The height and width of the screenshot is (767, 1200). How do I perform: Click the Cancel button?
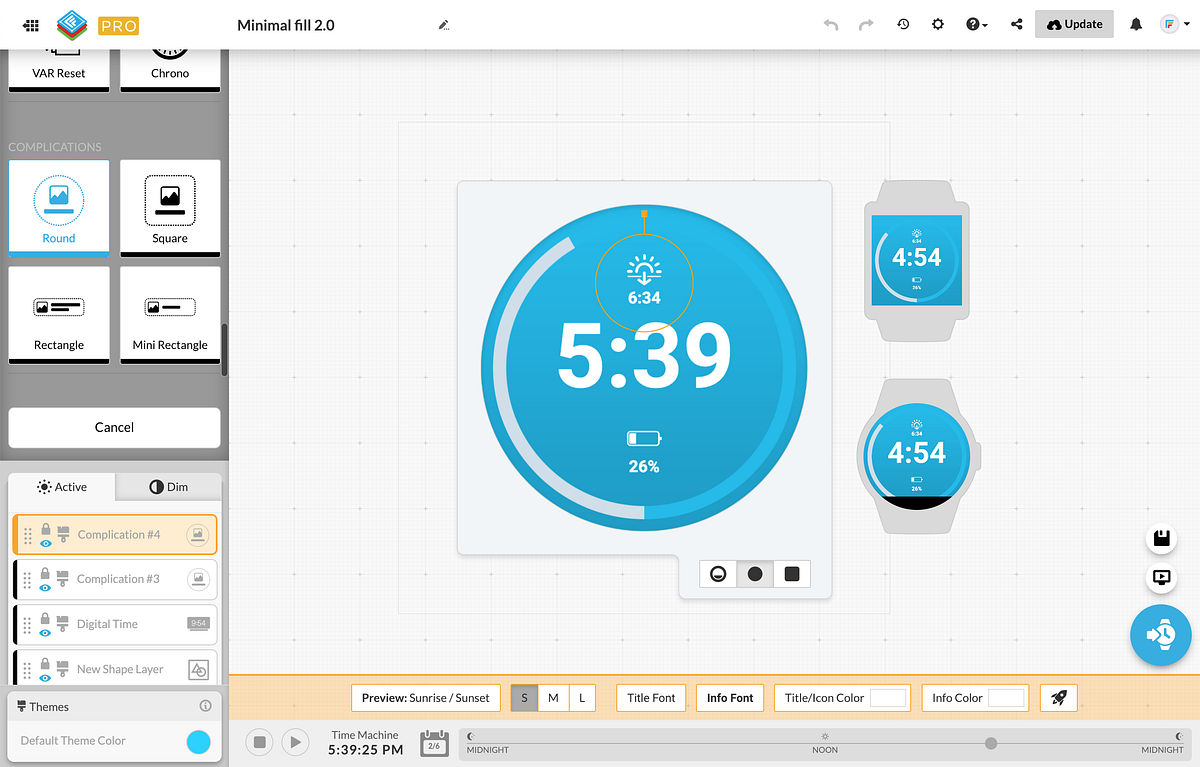coord(114,427)
